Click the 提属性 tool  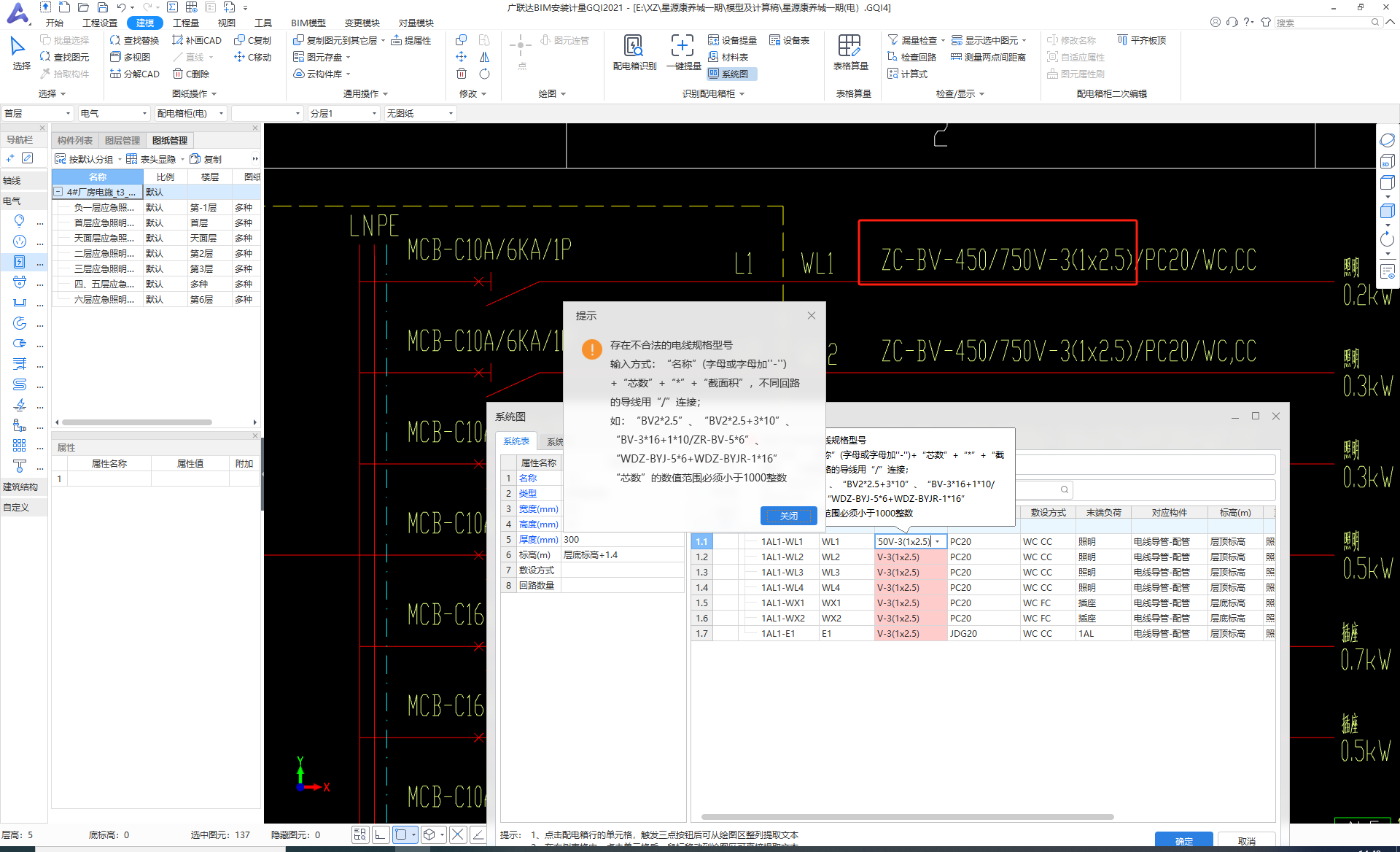tap(411, 40)
